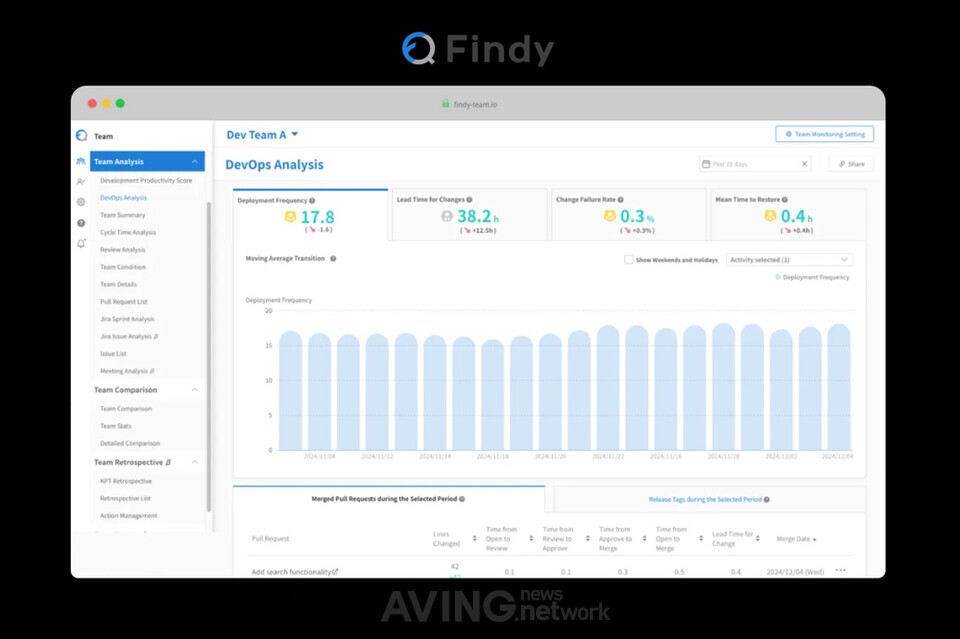Viewport: 960px width, 639px height.
Task: Toggle Deployment Frequency legend series
Action: pos(812,277)
